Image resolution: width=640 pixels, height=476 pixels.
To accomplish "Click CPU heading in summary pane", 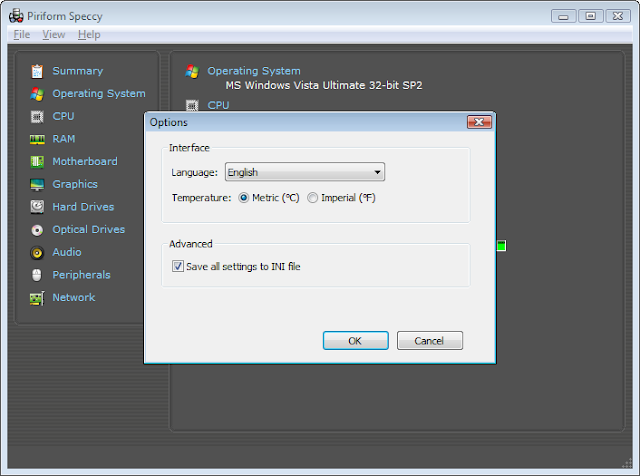I will [218, 105].
